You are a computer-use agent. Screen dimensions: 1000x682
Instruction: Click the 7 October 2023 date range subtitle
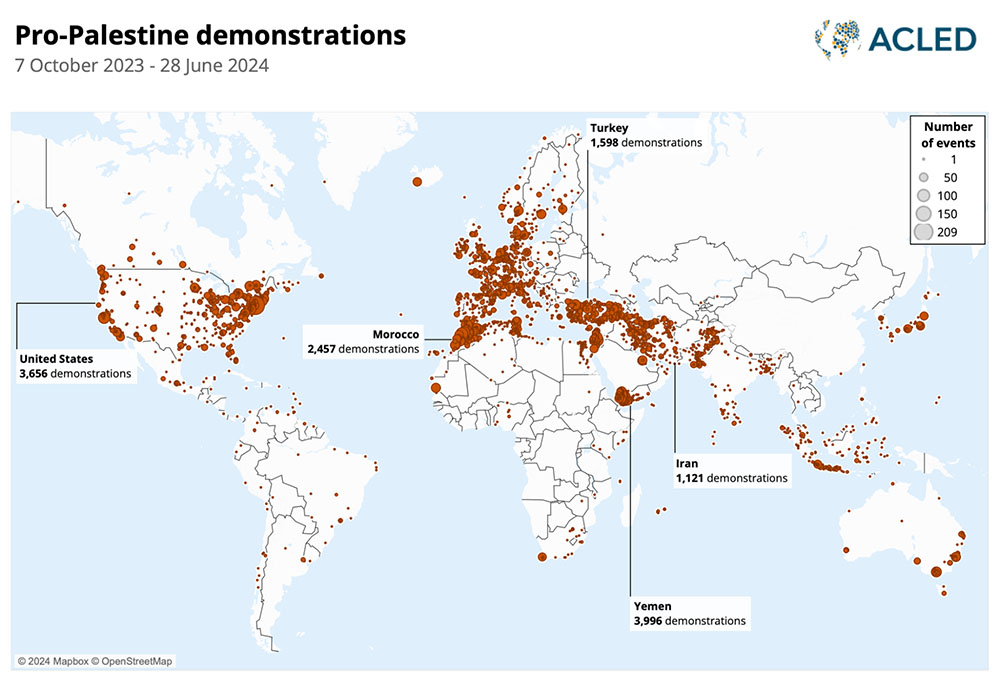142,67
